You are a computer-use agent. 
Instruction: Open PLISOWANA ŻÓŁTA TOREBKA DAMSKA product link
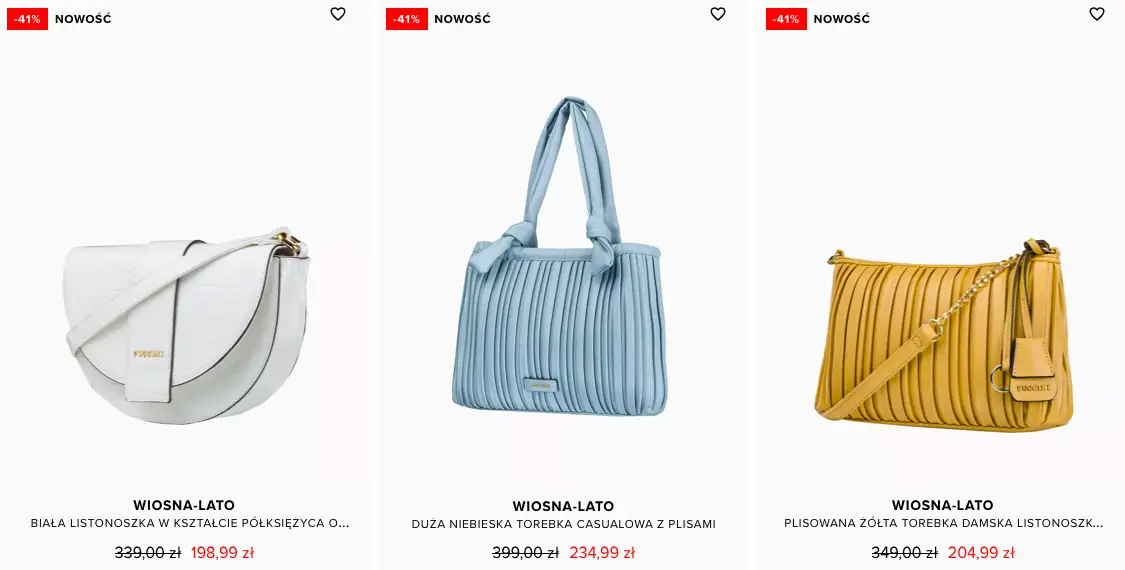pyautogui.click(x=943, y=523)
